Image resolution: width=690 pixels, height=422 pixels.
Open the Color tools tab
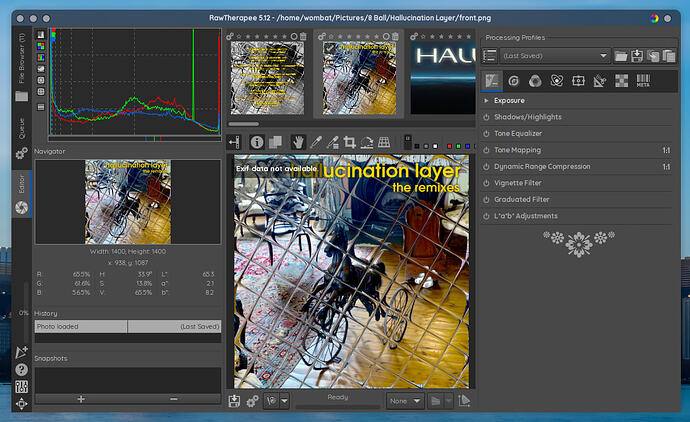tap(535, 81)
